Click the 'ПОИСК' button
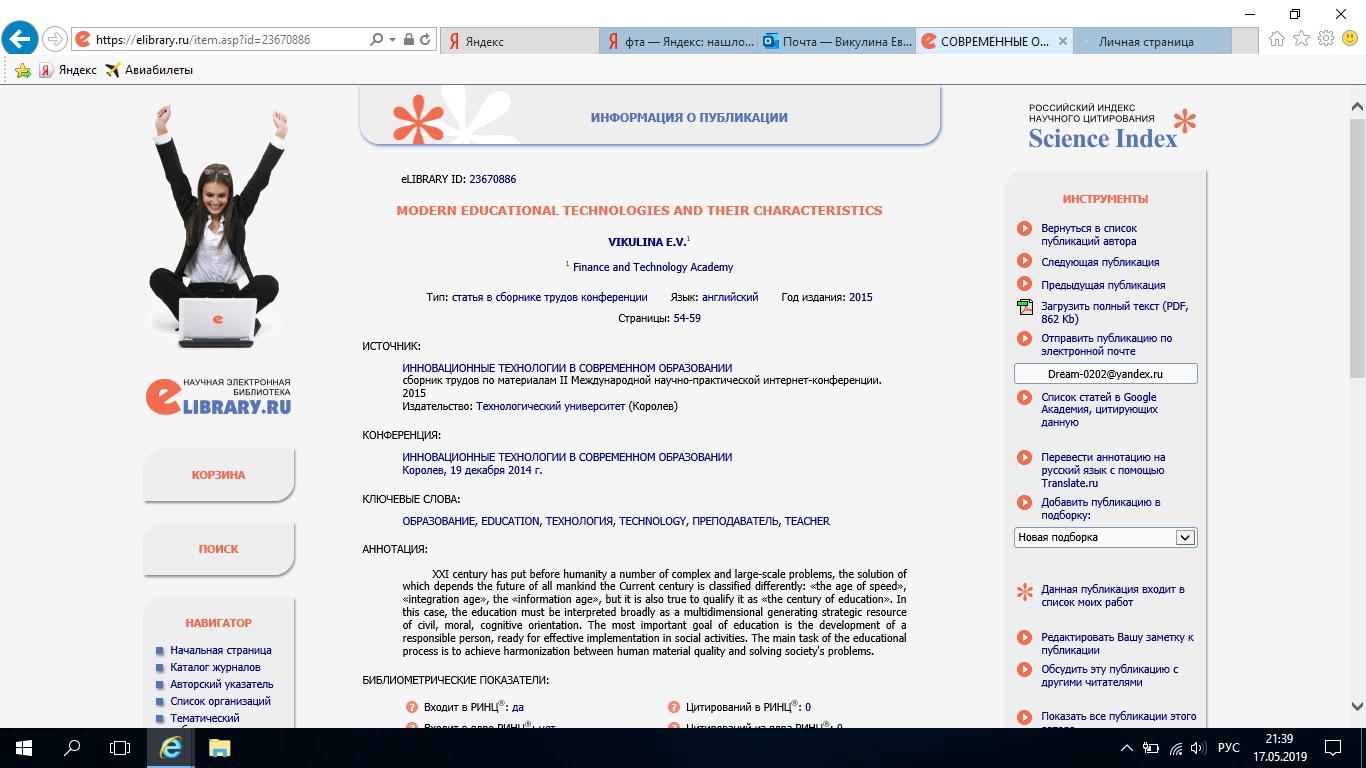Viewport: 1366px width, 768px height. pos(219,549)
